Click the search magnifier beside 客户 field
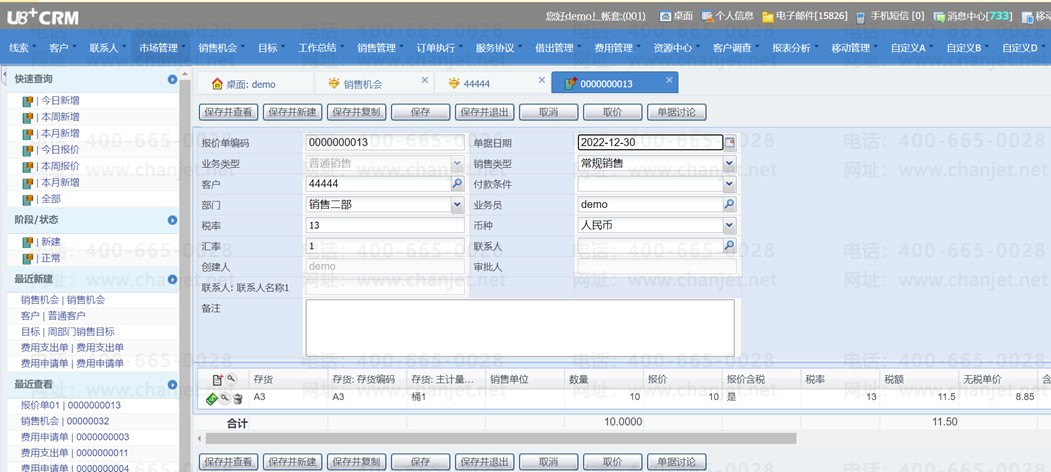Screen dimensions: 1051x472 click(x=457, y=184)
